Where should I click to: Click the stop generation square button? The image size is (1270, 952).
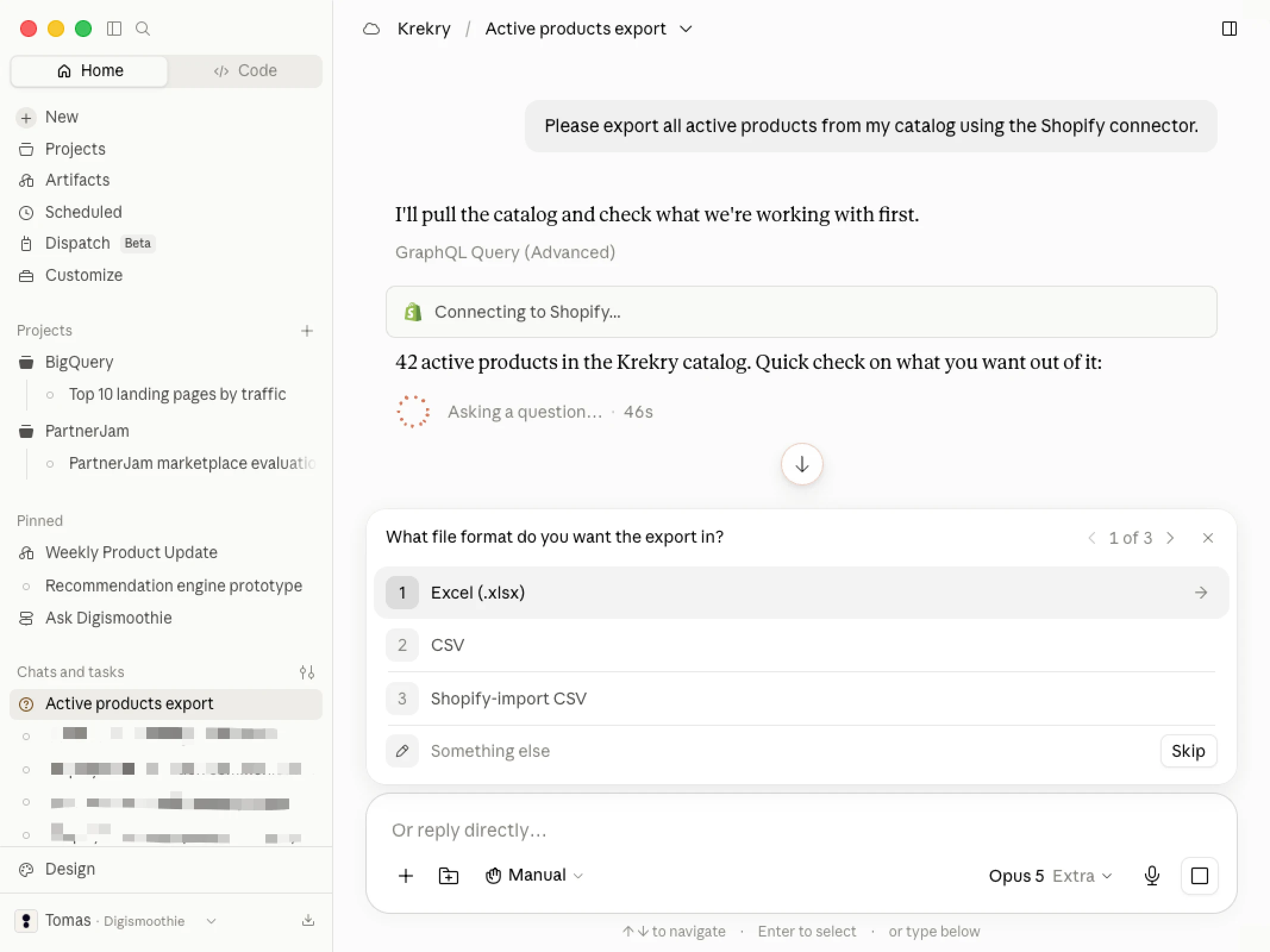click(1199, 876)
